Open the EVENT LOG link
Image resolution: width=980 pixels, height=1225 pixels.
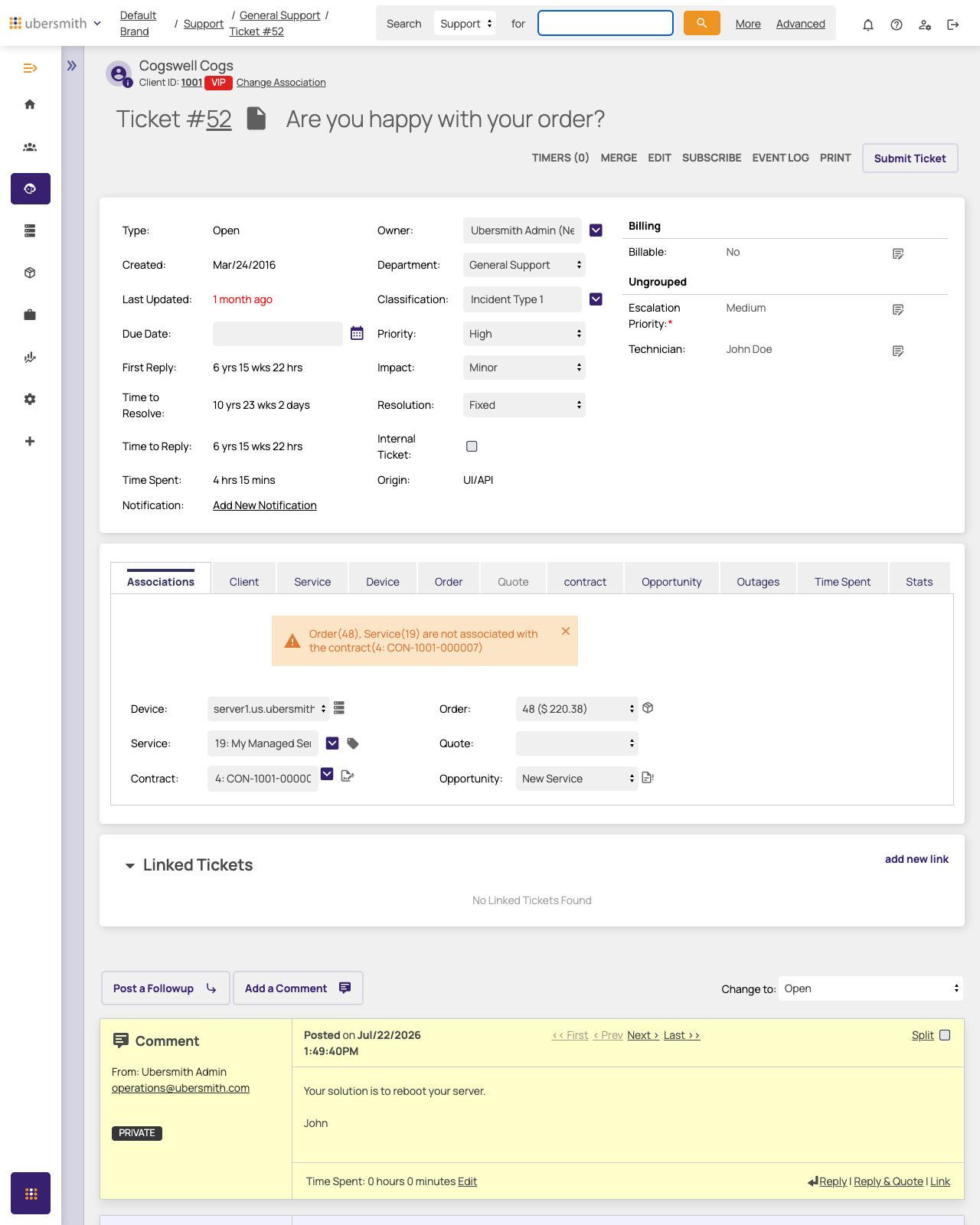tap(780, 158)
